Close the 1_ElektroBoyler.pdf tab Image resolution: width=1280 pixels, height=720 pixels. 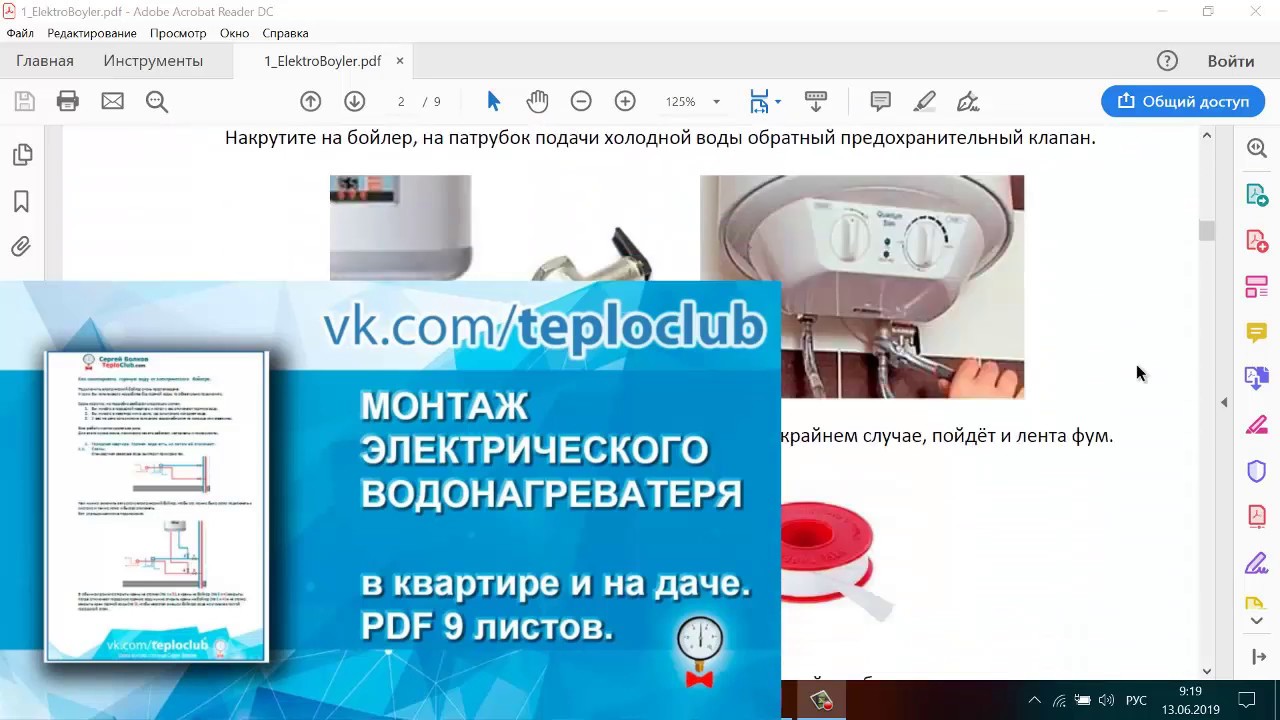(400, 61)
